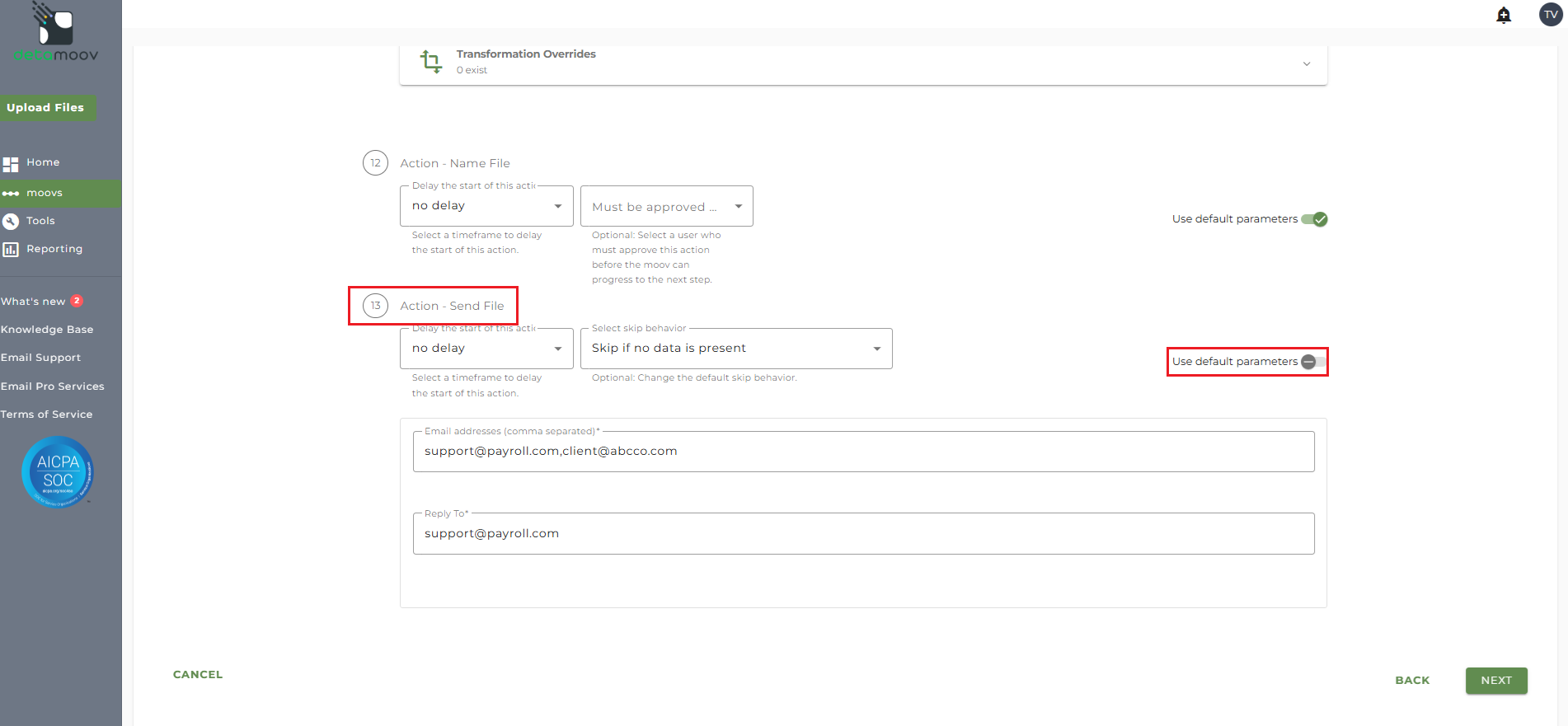Open the notifications bell icon
Screen dimensions: 1568x726
click(1503, 16)
